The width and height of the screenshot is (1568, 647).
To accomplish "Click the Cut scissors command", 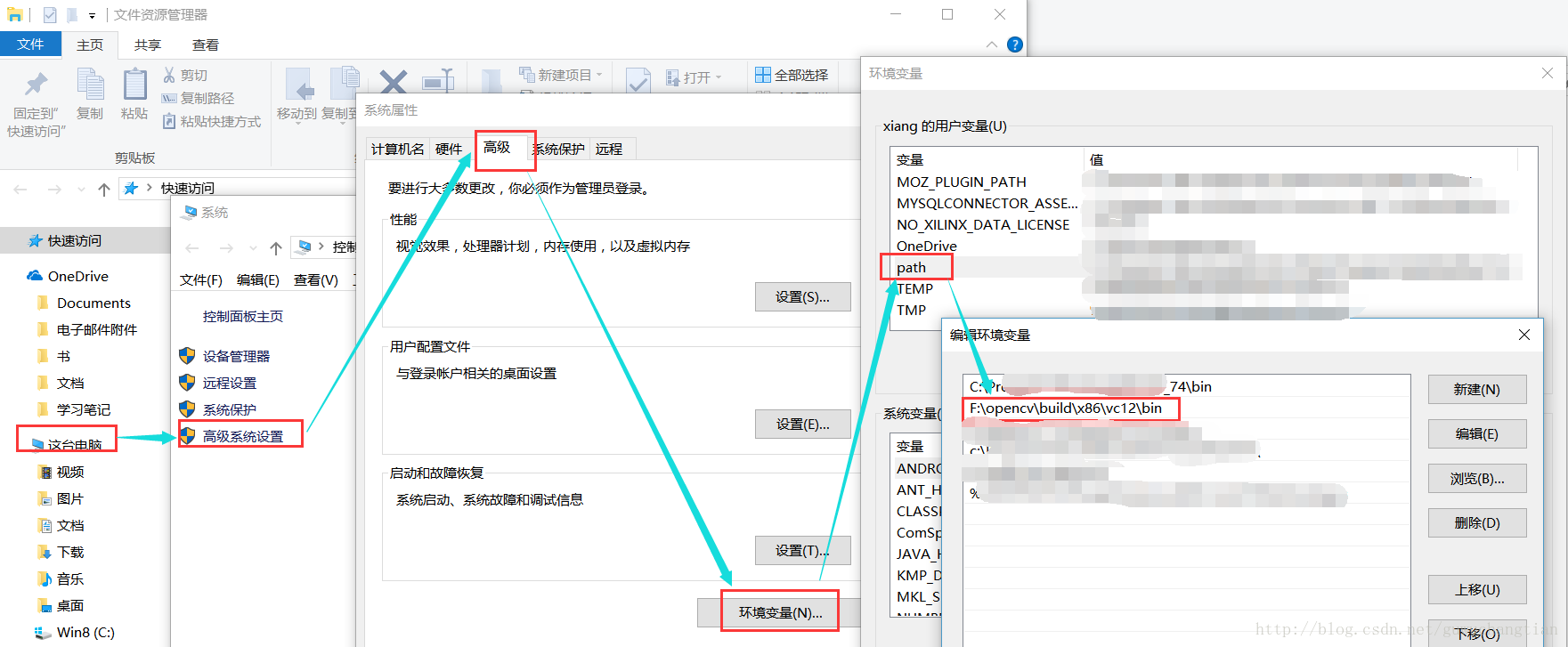I will click(185, 75).
